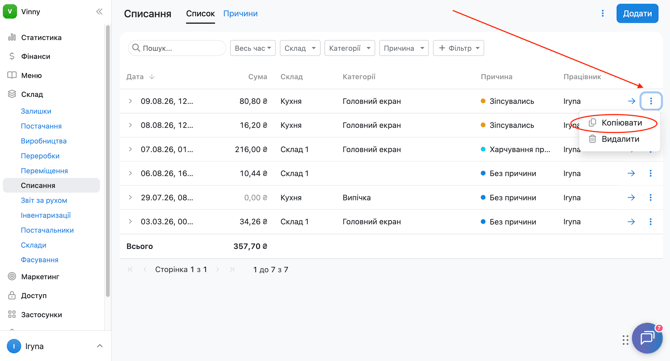Go to Постачання page
Screen dimensions: 670x361
(x=41, y=126)
